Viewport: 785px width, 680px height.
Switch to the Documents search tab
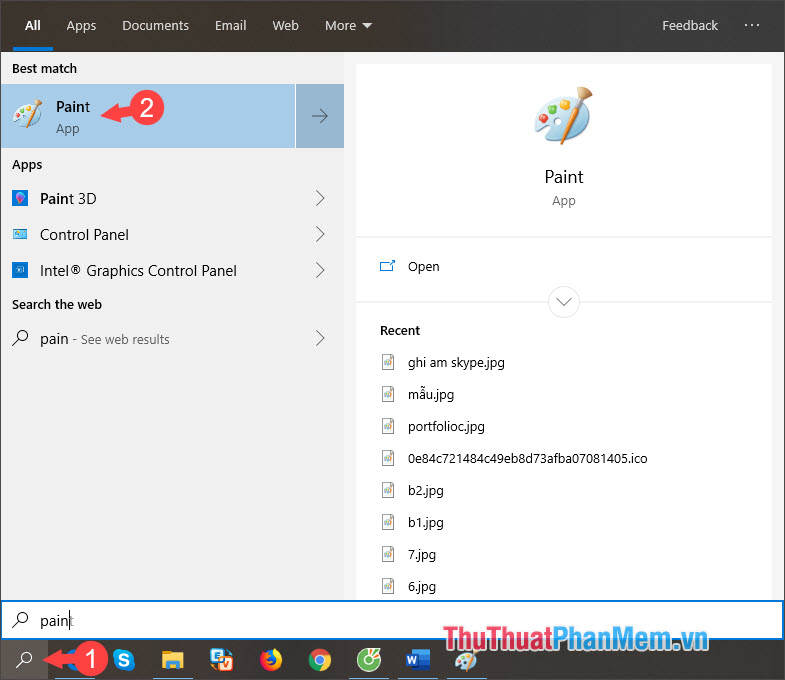click(155, 25)
